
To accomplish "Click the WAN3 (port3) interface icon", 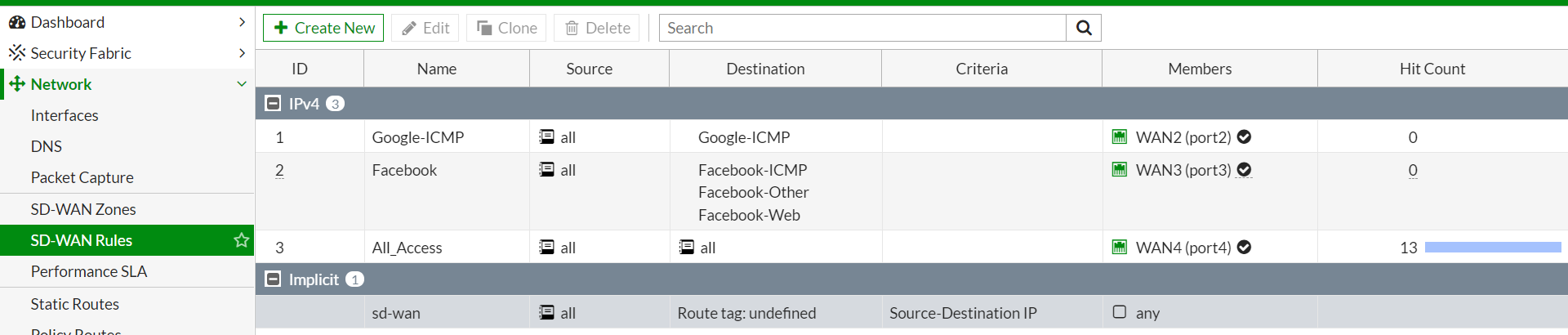I will [x=1120, y=169].
